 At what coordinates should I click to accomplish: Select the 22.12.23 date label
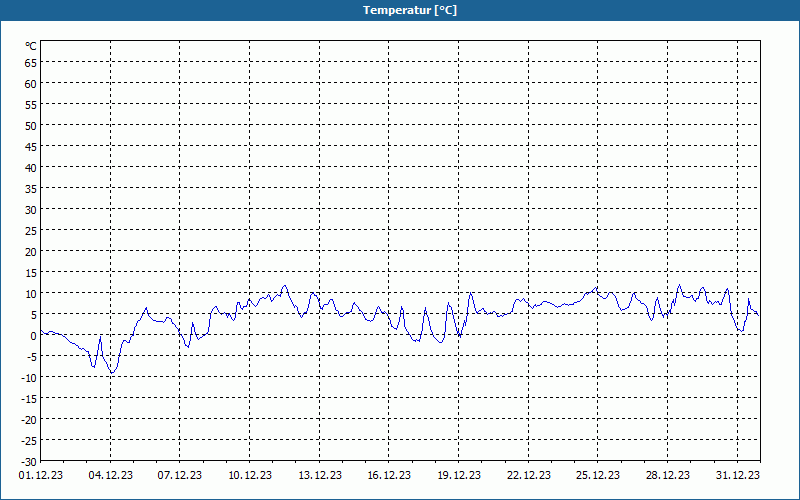point(529,475)
